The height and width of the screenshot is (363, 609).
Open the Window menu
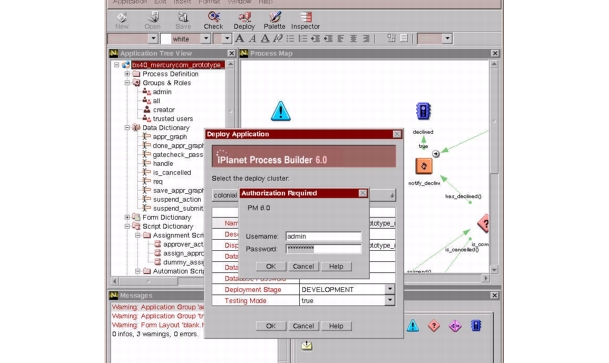[x=239, y=2]
